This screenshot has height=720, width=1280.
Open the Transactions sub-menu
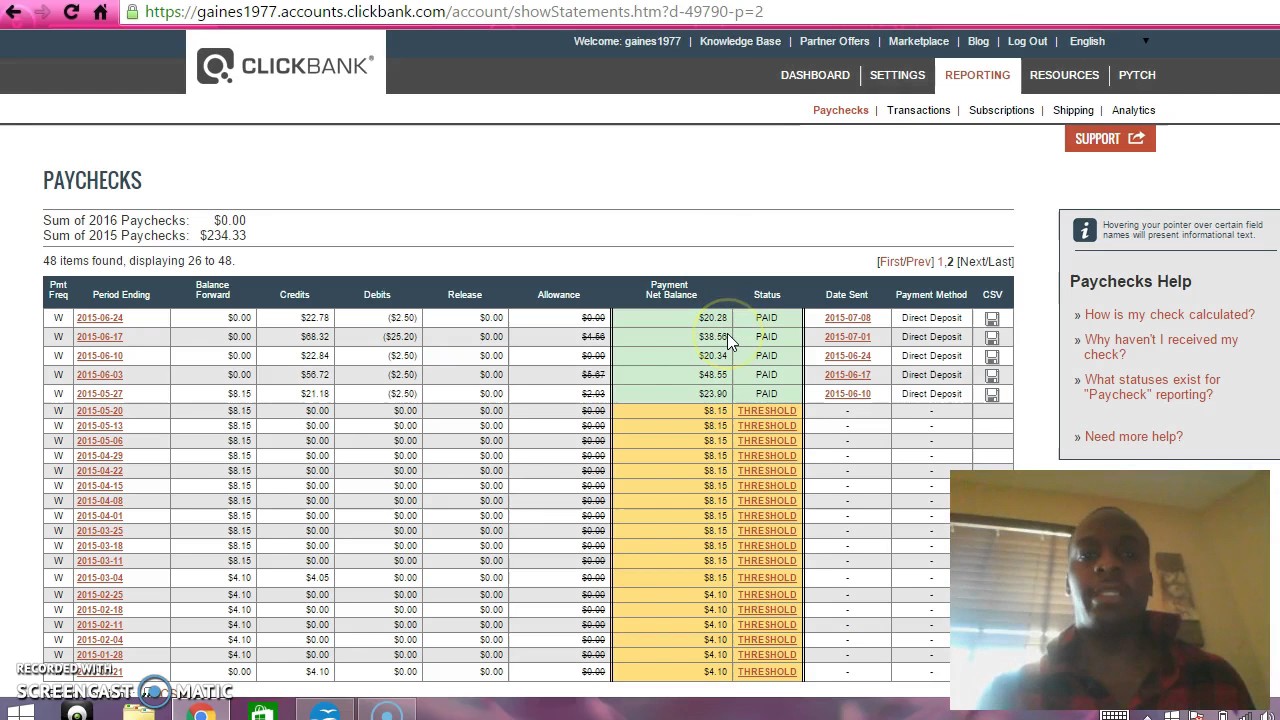tap(918, 110)
